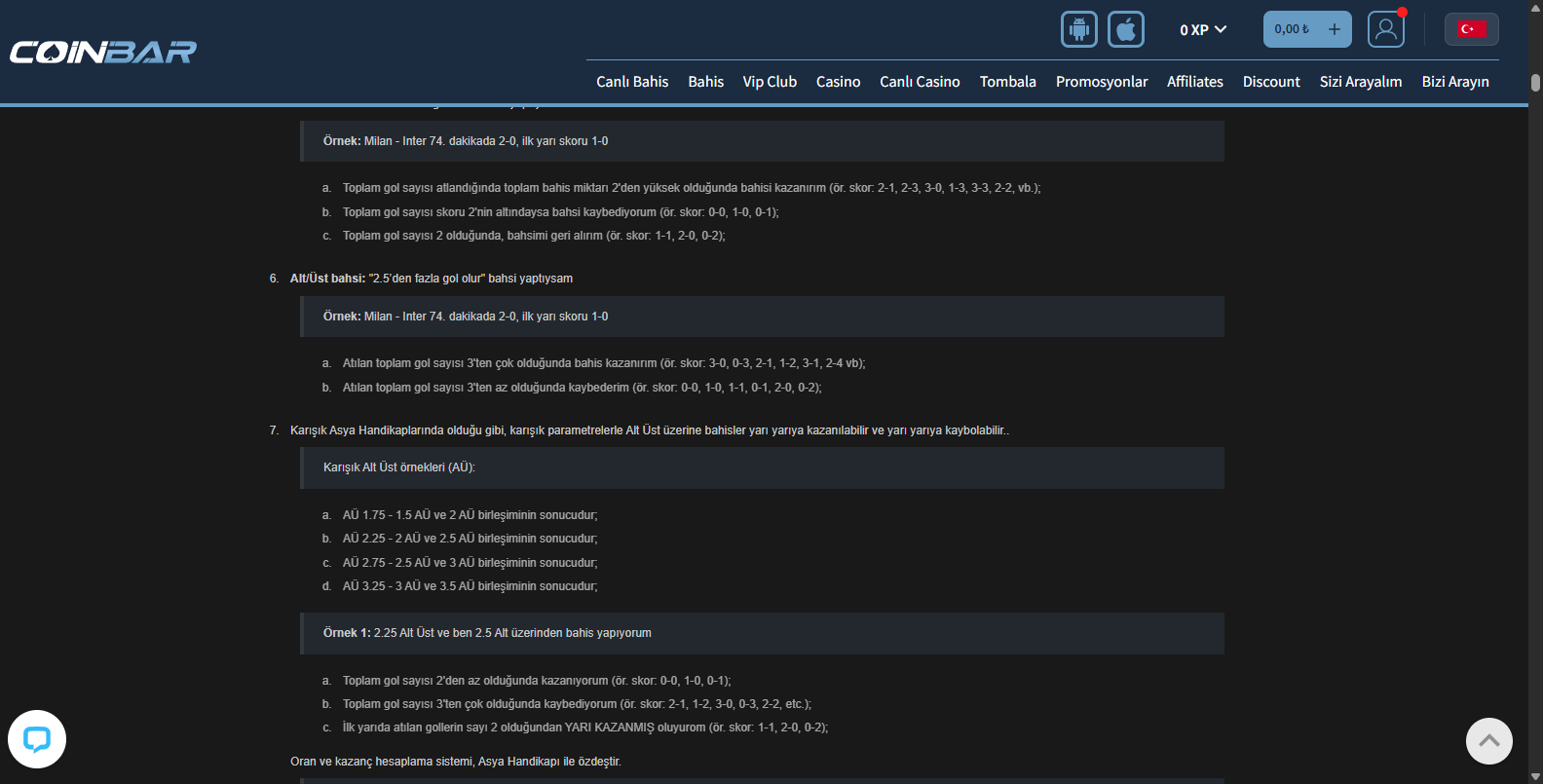This screenshot has height=784, width=1543.
Task: Open the Bahis menu item
Action: [x=706, y=82]
